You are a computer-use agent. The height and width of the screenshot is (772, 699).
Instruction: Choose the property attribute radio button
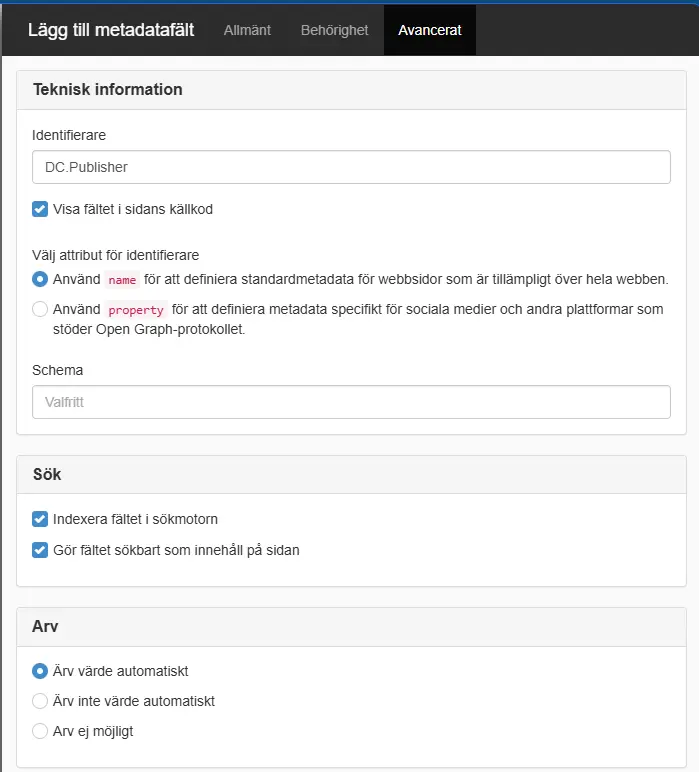40,309
